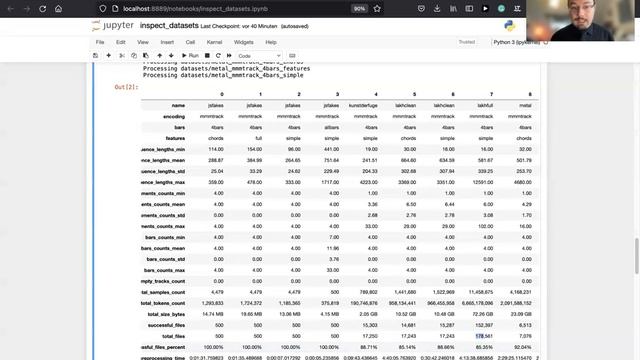The width and height of the screenshot is (640, 360).
Task: Cut selected cells with scissors icon
Action: tap(122, 56)
